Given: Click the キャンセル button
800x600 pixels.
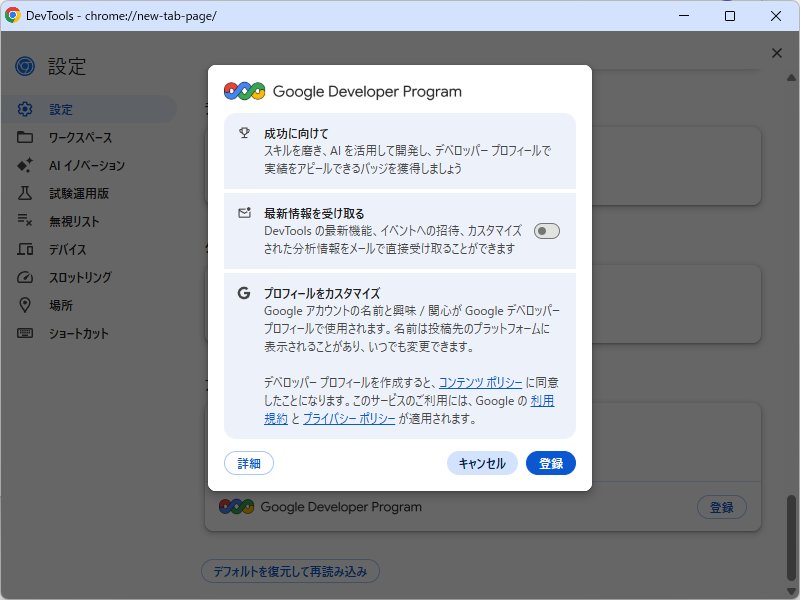Looking at the screenshot, I should pos(482,463).
